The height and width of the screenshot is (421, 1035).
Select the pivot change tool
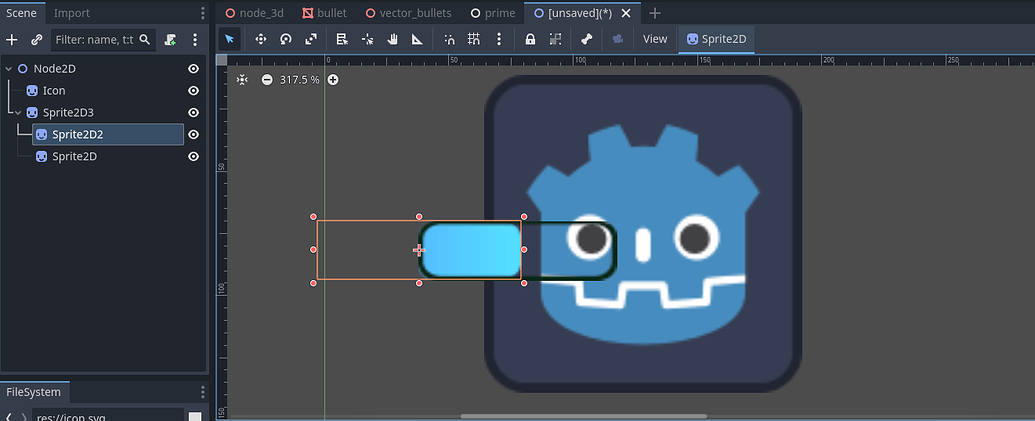(x=368, y=40)
